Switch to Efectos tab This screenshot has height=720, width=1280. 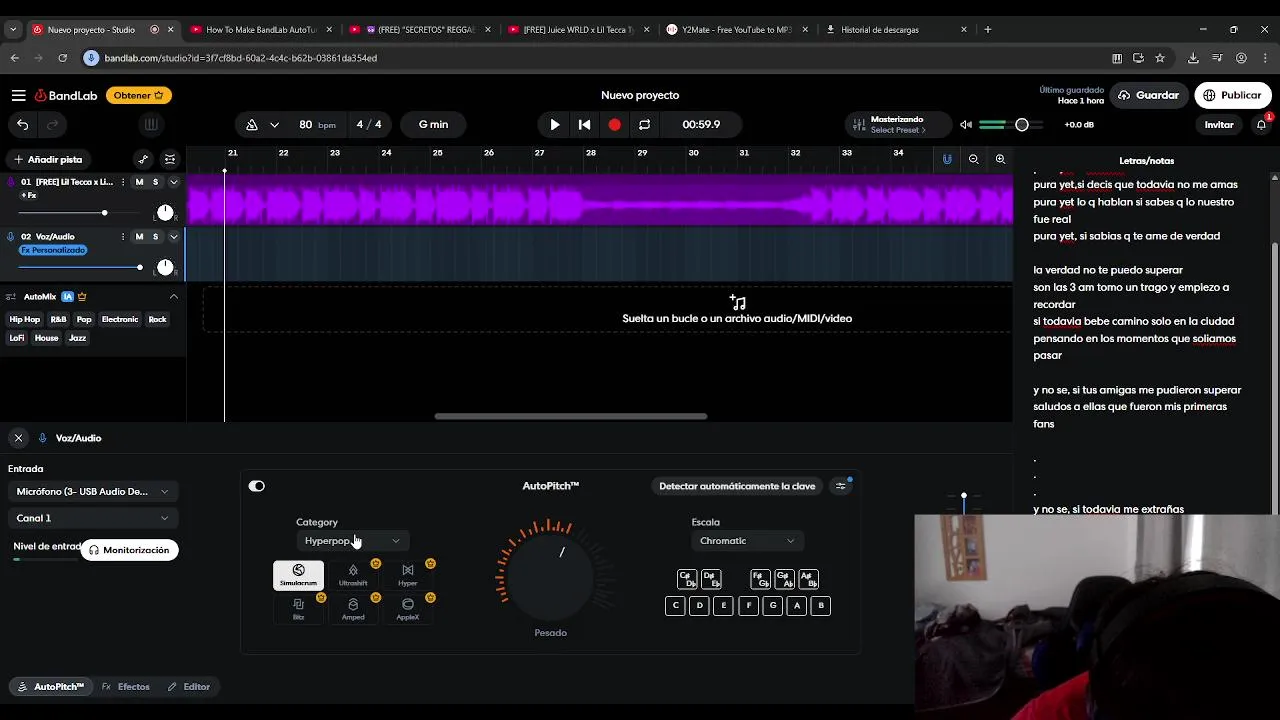tap(126, 687)
